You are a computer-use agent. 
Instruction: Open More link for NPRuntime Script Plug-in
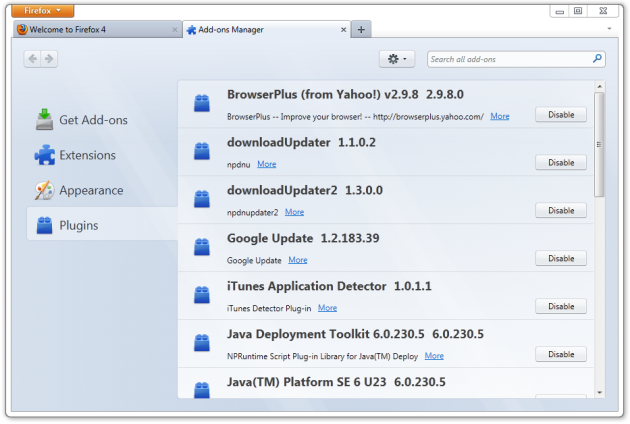click(434, 356)
